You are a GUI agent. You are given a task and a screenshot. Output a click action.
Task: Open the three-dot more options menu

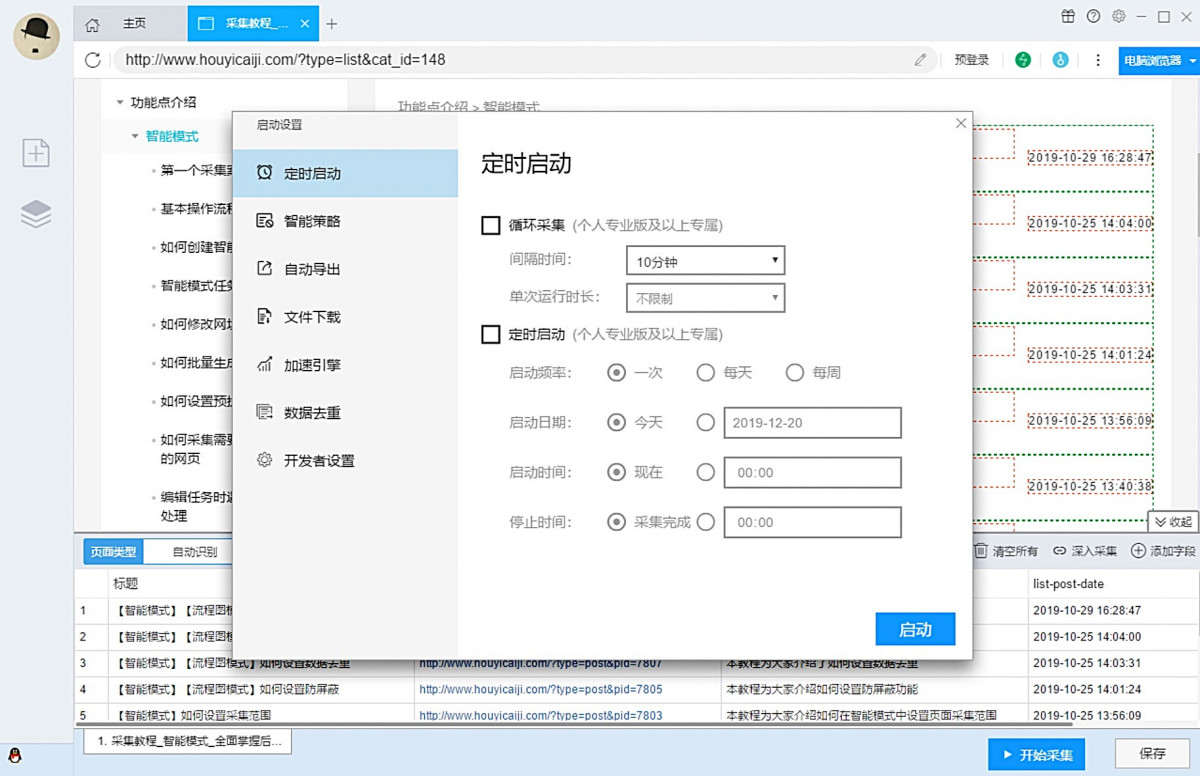1098,60
